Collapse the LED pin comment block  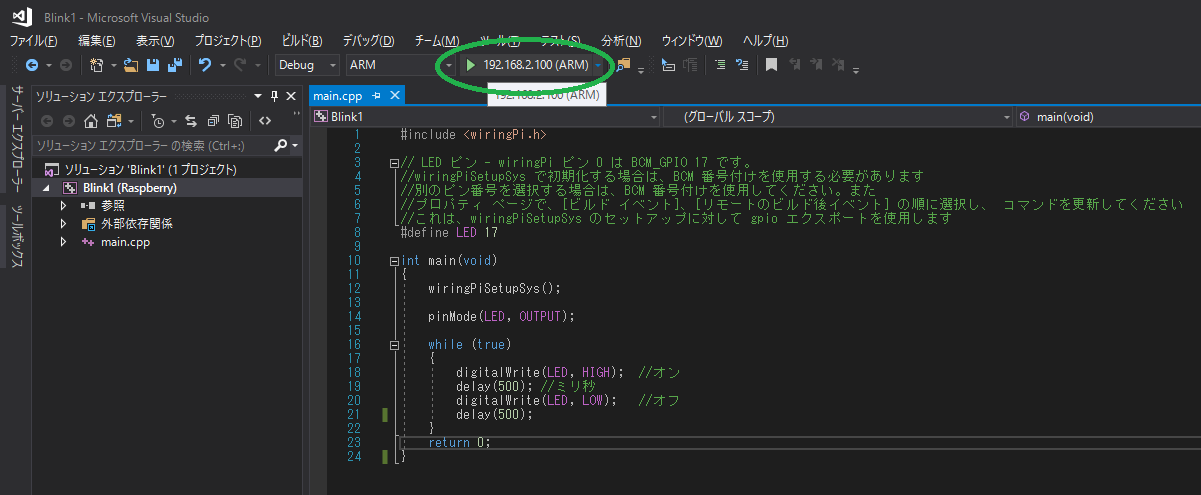click(x=394, y=163)
